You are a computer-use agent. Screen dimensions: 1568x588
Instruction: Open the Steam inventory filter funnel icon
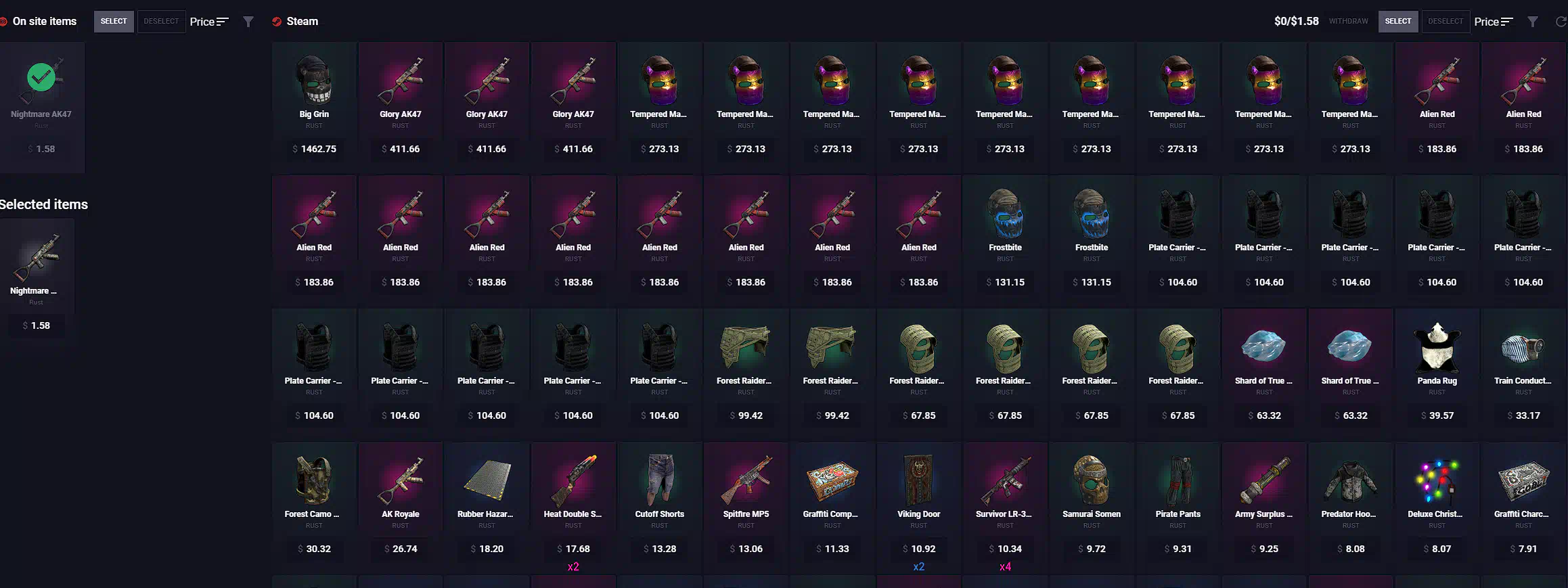pos(1532,22)
